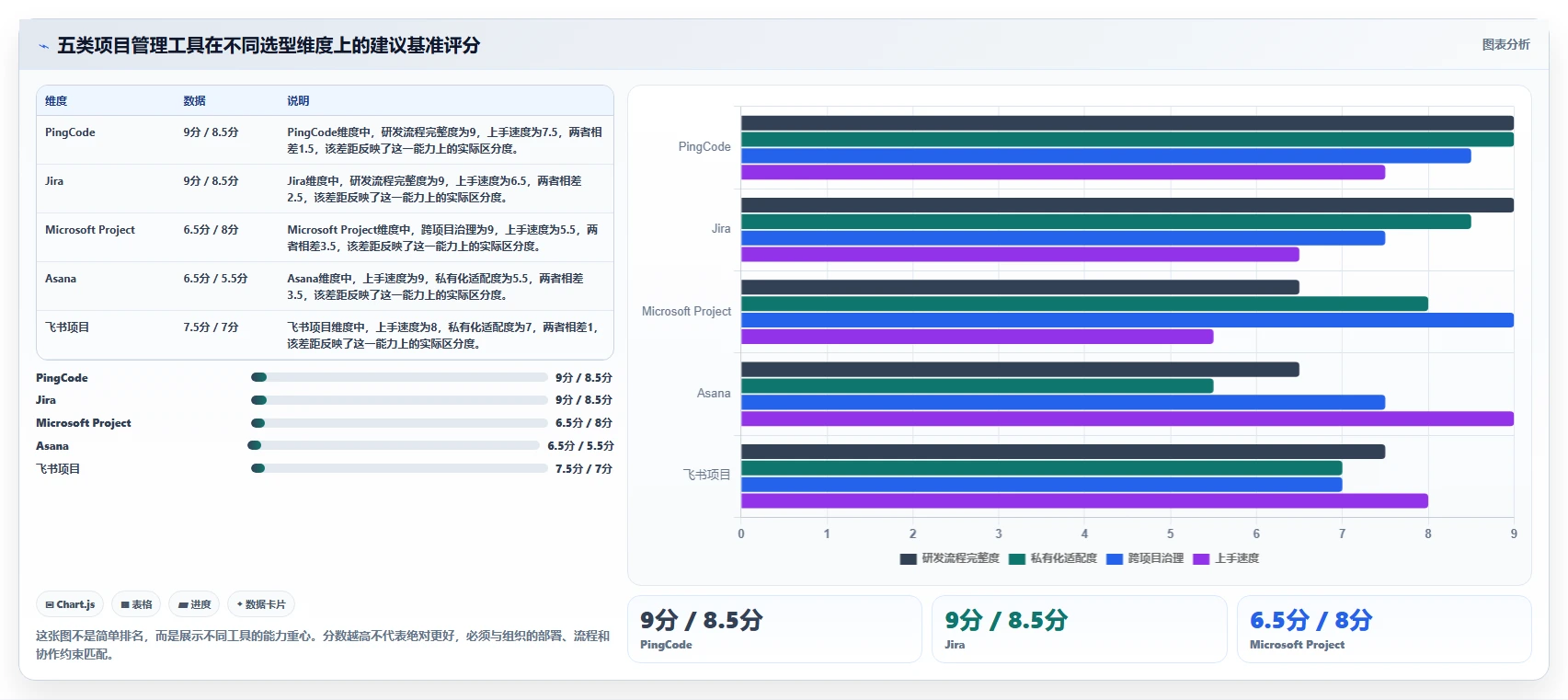Click Microsoft Project purple 上手速度 bar
The image size is (1568, 700).
point(978,337)
